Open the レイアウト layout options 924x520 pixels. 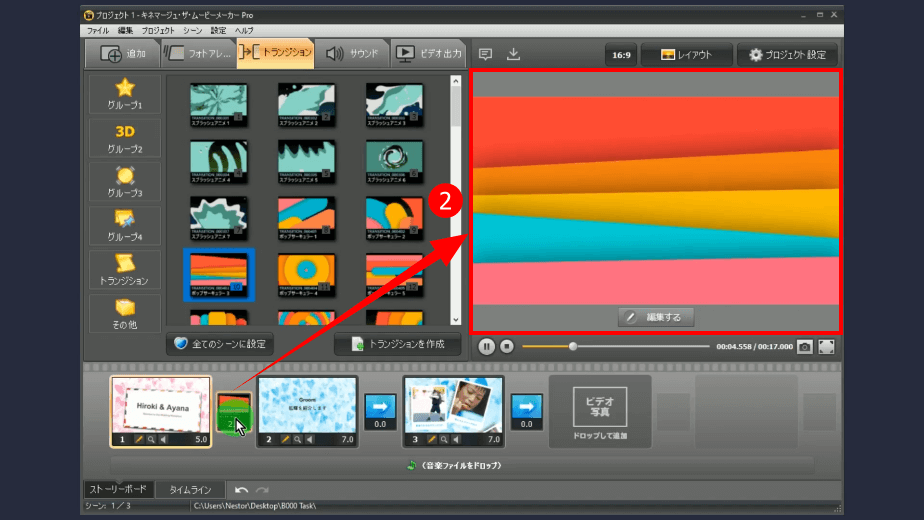tap(685, 55)
